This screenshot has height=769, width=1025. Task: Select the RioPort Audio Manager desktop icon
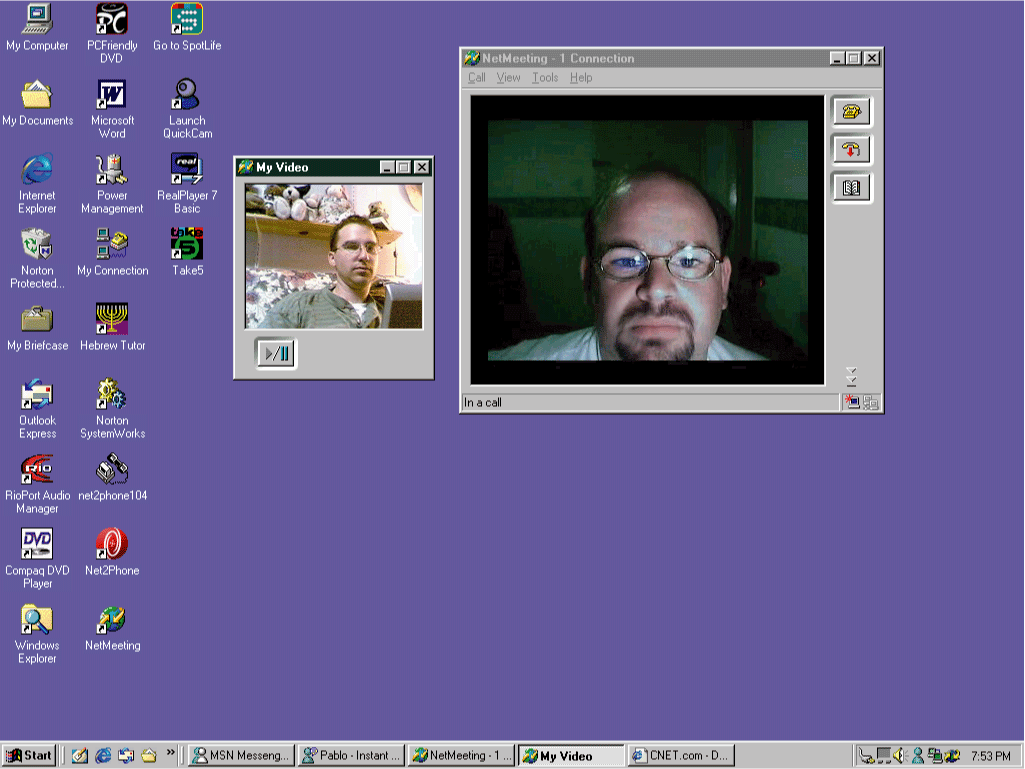coord(37,484)
